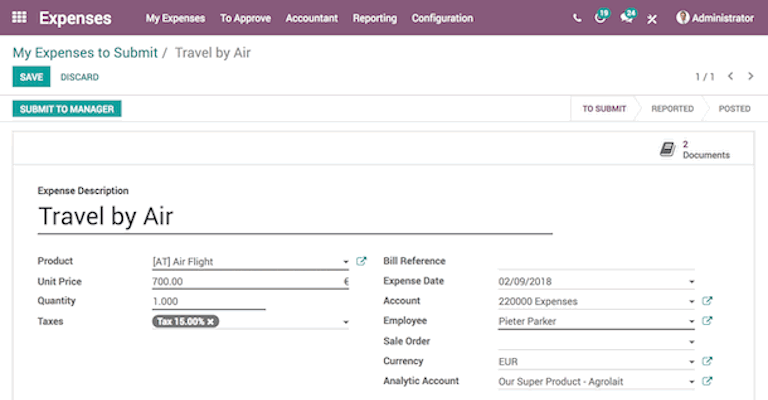Go back to My Expenses to Submit breadcrumb
Screen dimensions: 768x400
coord(85,52)
